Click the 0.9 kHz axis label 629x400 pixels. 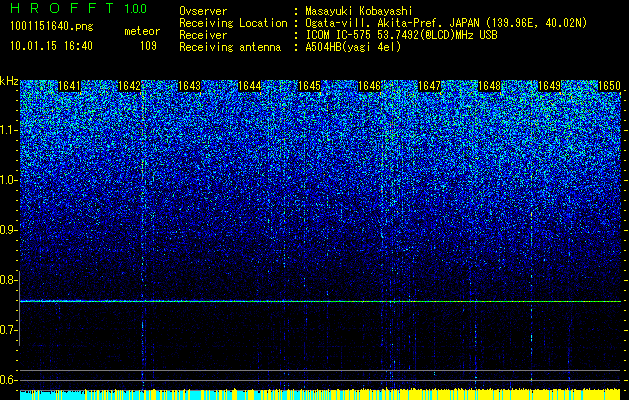(x=8, y=230)
